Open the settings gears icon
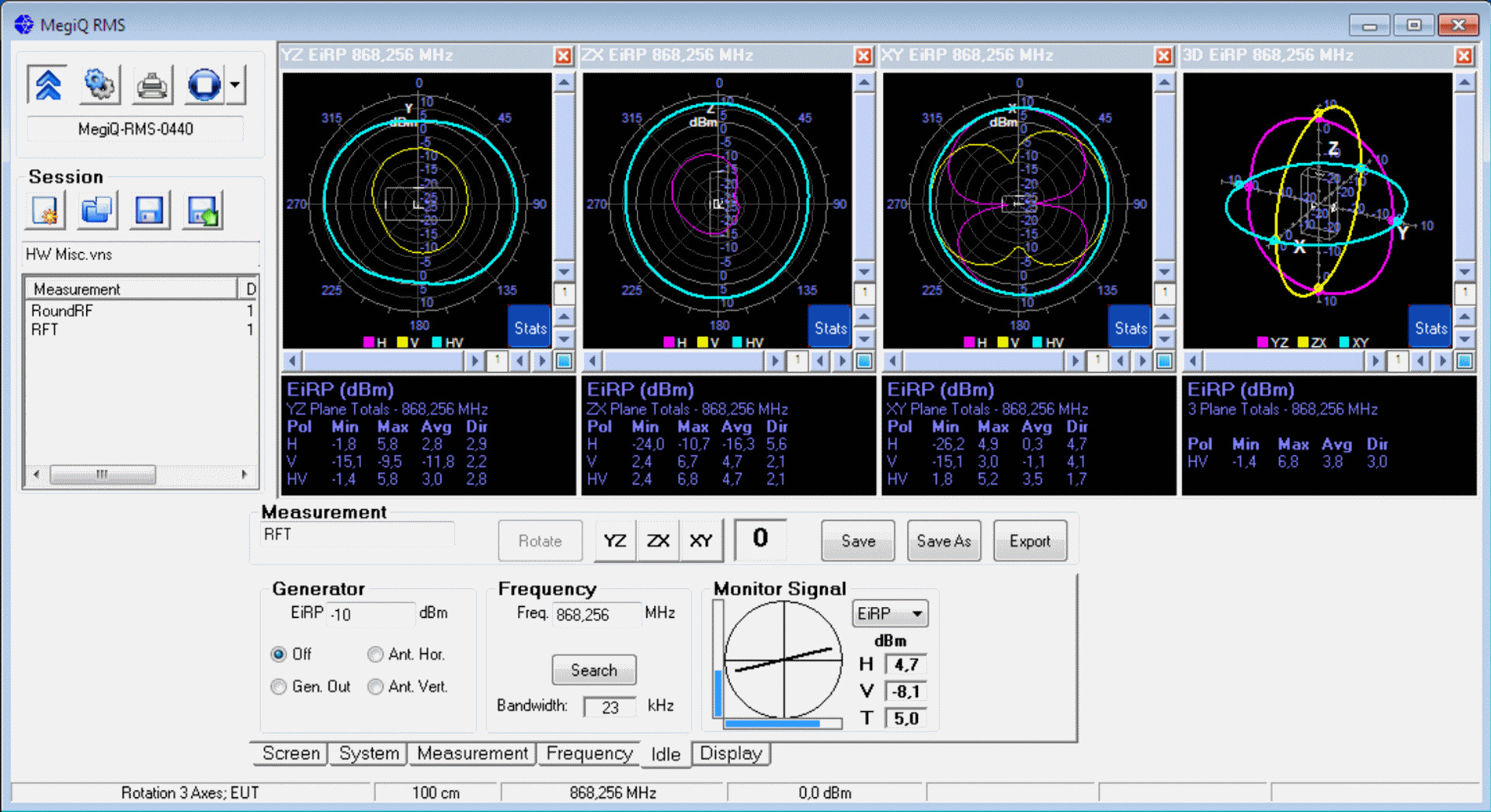 pyautogui.click(x=99, y=85)
